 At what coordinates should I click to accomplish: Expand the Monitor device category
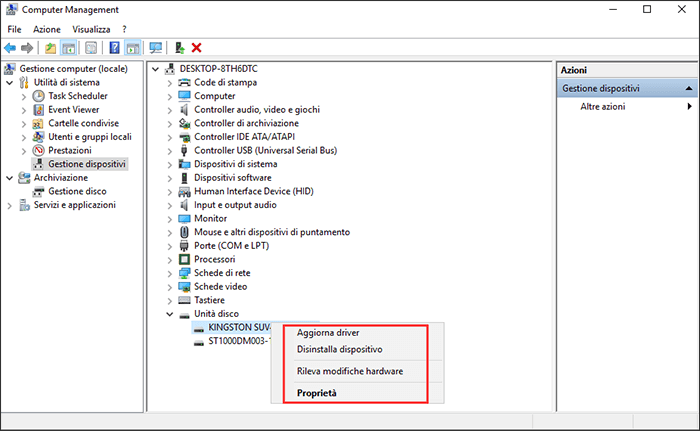pos(170,219)
